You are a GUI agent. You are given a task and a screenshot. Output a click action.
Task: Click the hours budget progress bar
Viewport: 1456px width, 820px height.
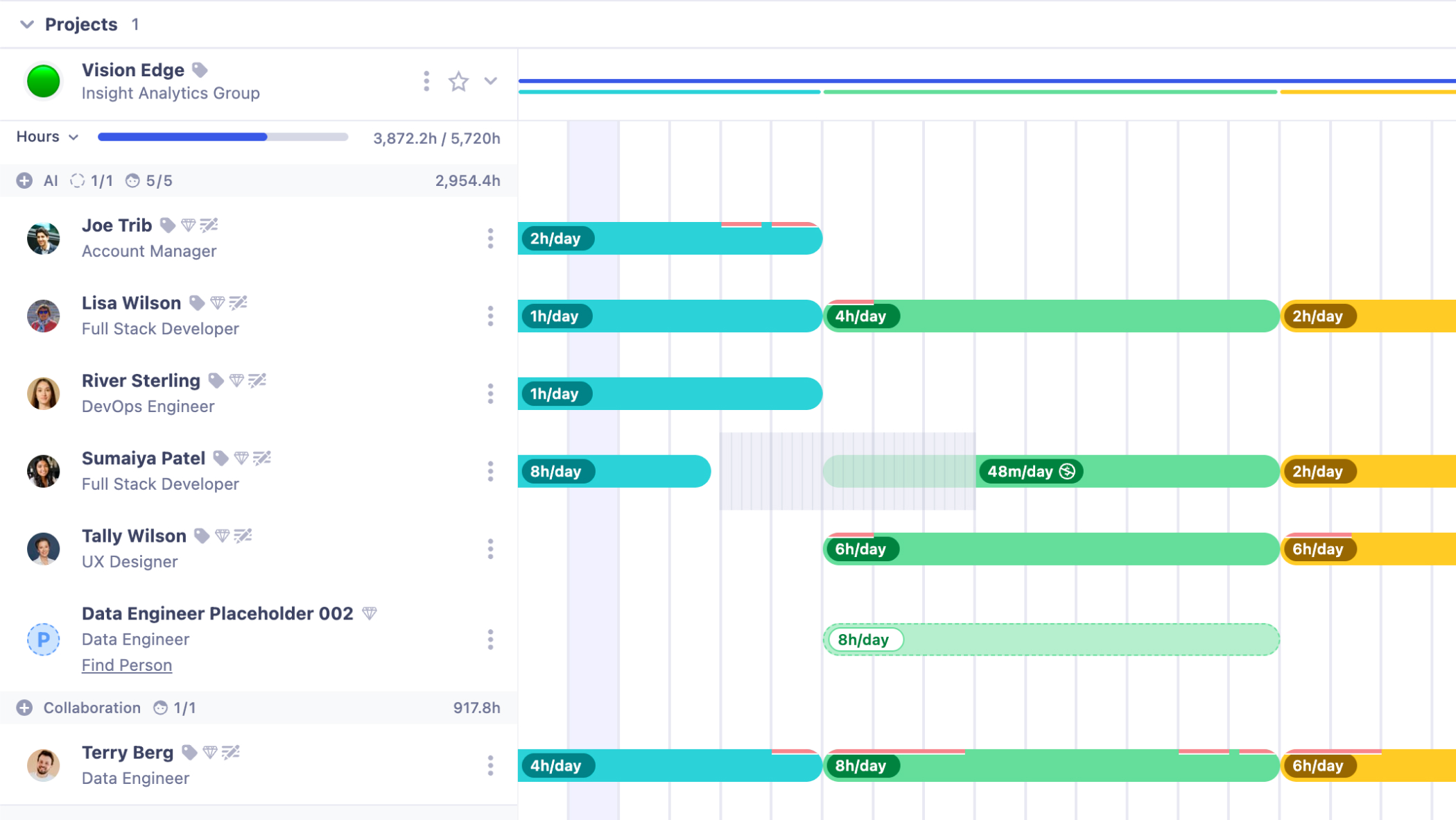223,137
